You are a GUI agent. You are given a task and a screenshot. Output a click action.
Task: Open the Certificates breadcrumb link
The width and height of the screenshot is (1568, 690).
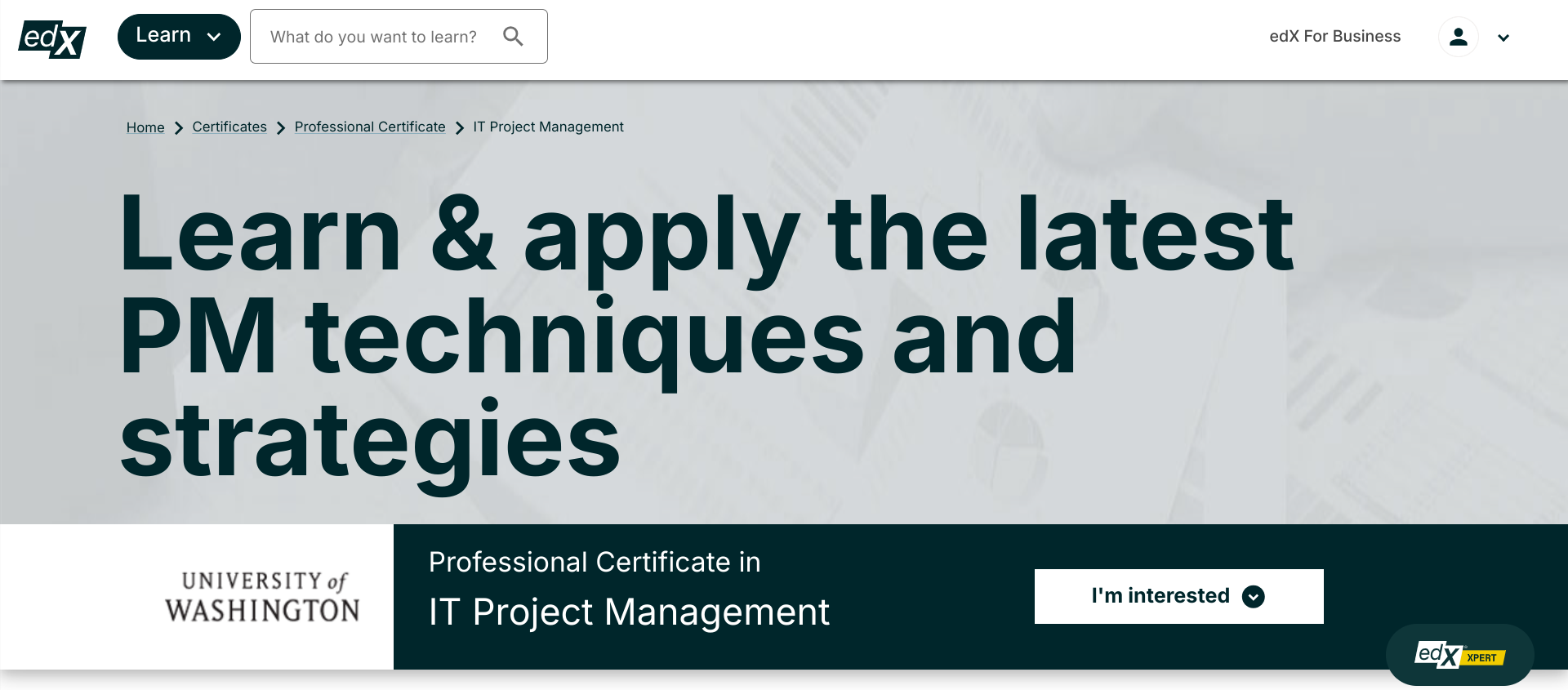[229, 127]
